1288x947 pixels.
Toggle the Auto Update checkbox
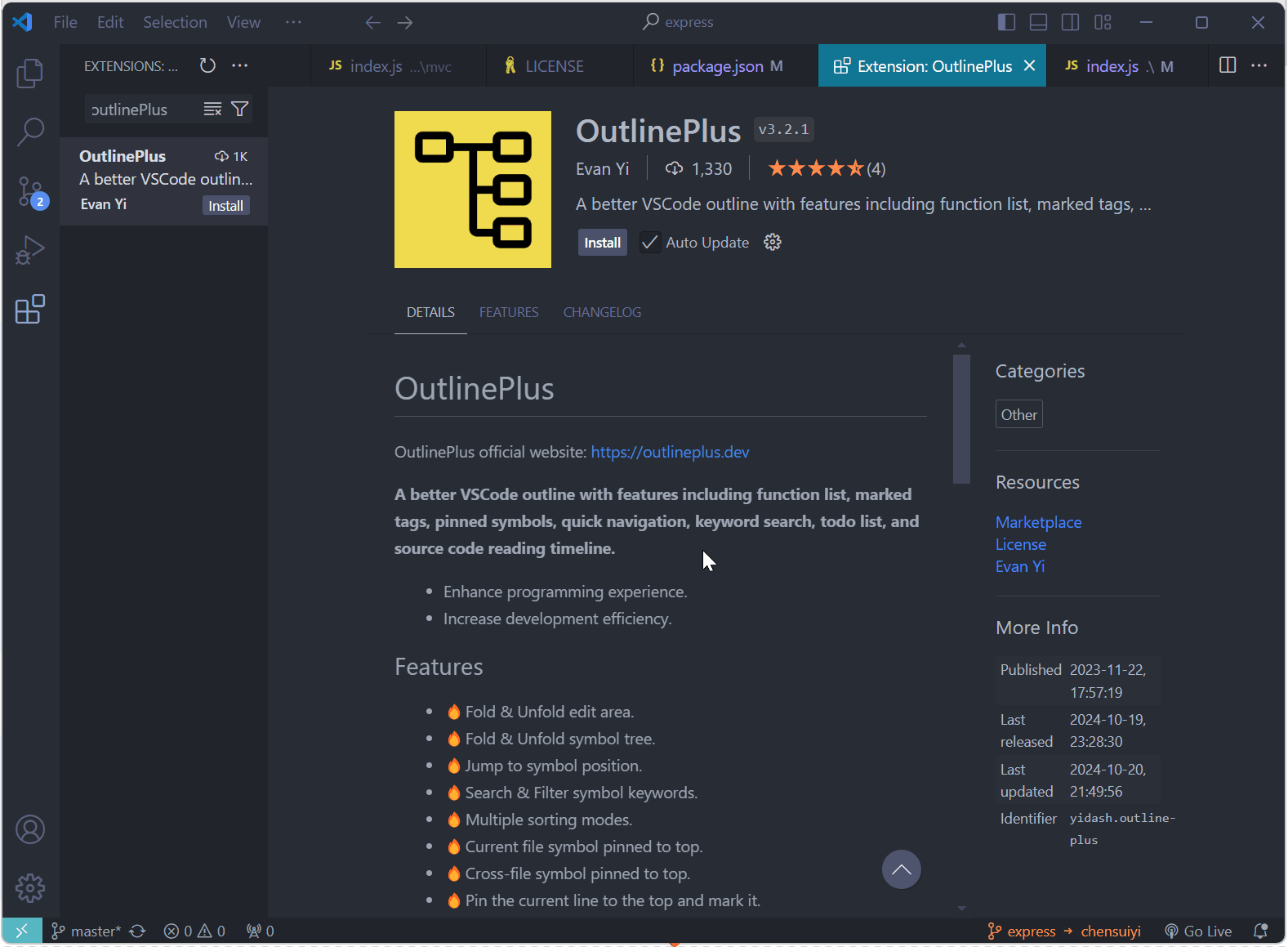649,243
